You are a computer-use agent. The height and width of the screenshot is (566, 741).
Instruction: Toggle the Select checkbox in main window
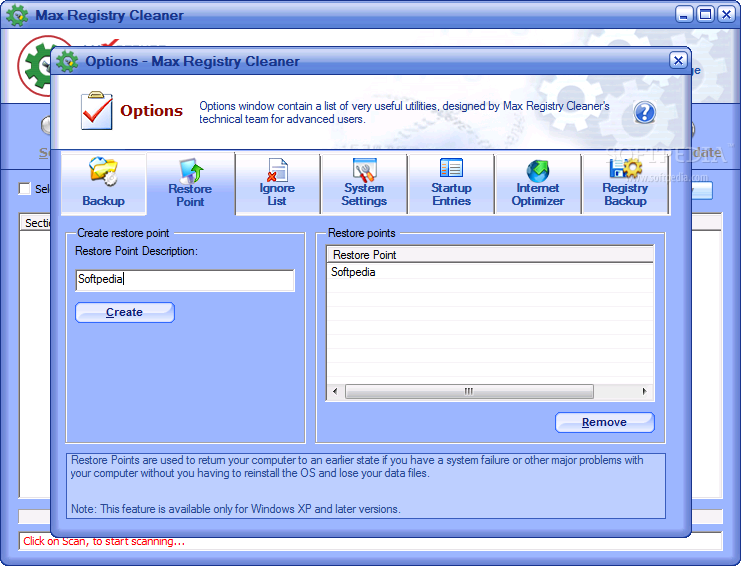[25, 189]
